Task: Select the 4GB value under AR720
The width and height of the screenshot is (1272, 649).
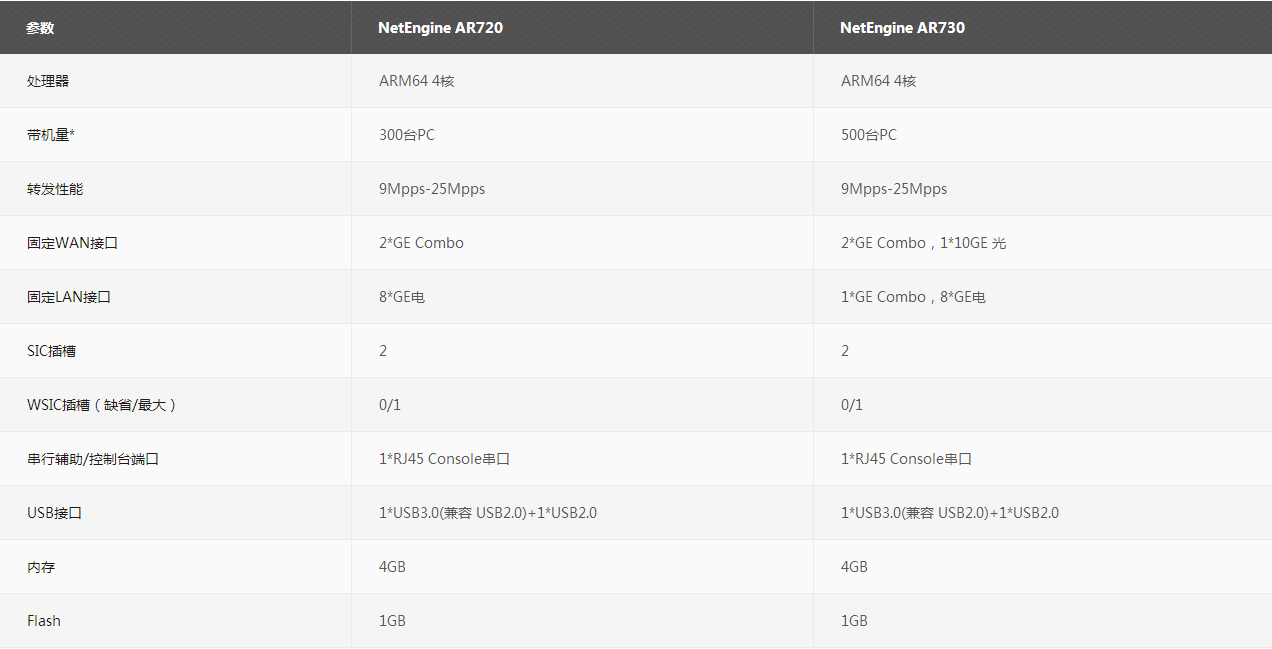Action: 392,567
